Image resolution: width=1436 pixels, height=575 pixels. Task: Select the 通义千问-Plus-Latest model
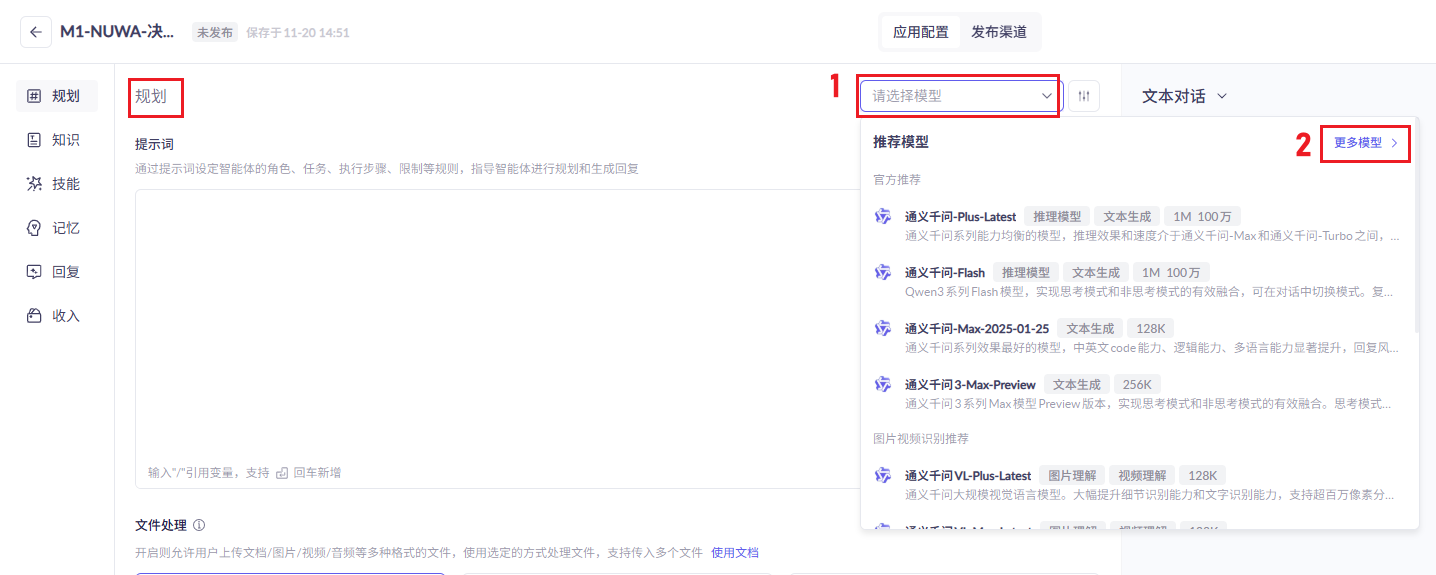coord(960,217)
